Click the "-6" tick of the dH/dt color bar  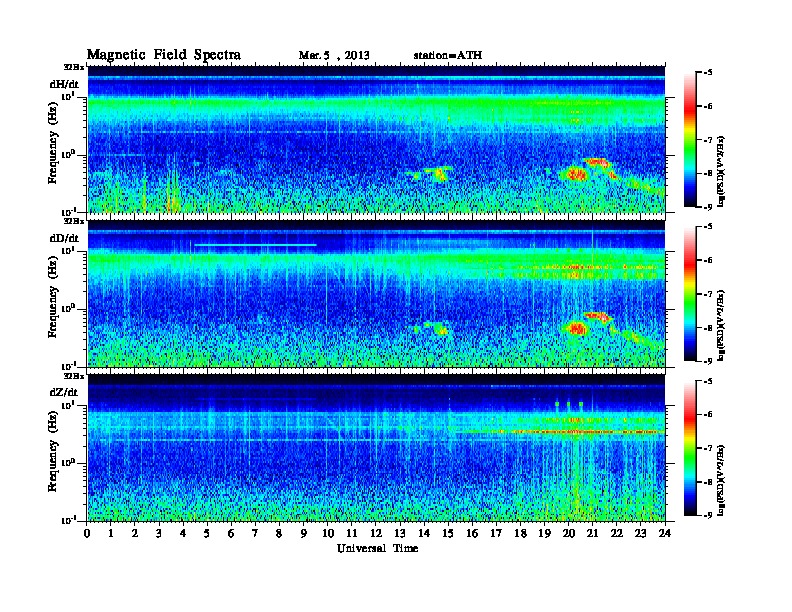pos(708,107)
